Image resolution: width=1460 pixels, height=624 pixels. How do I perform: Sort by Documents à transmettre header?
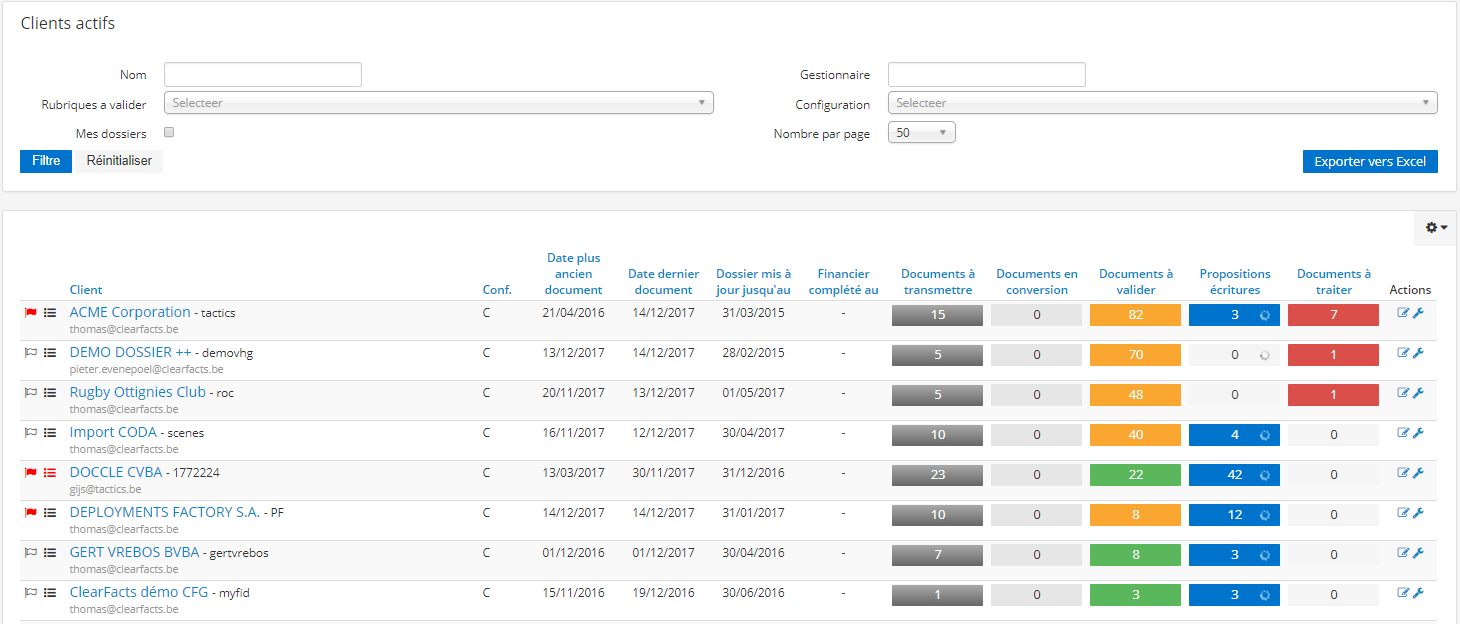pos(938,282)
